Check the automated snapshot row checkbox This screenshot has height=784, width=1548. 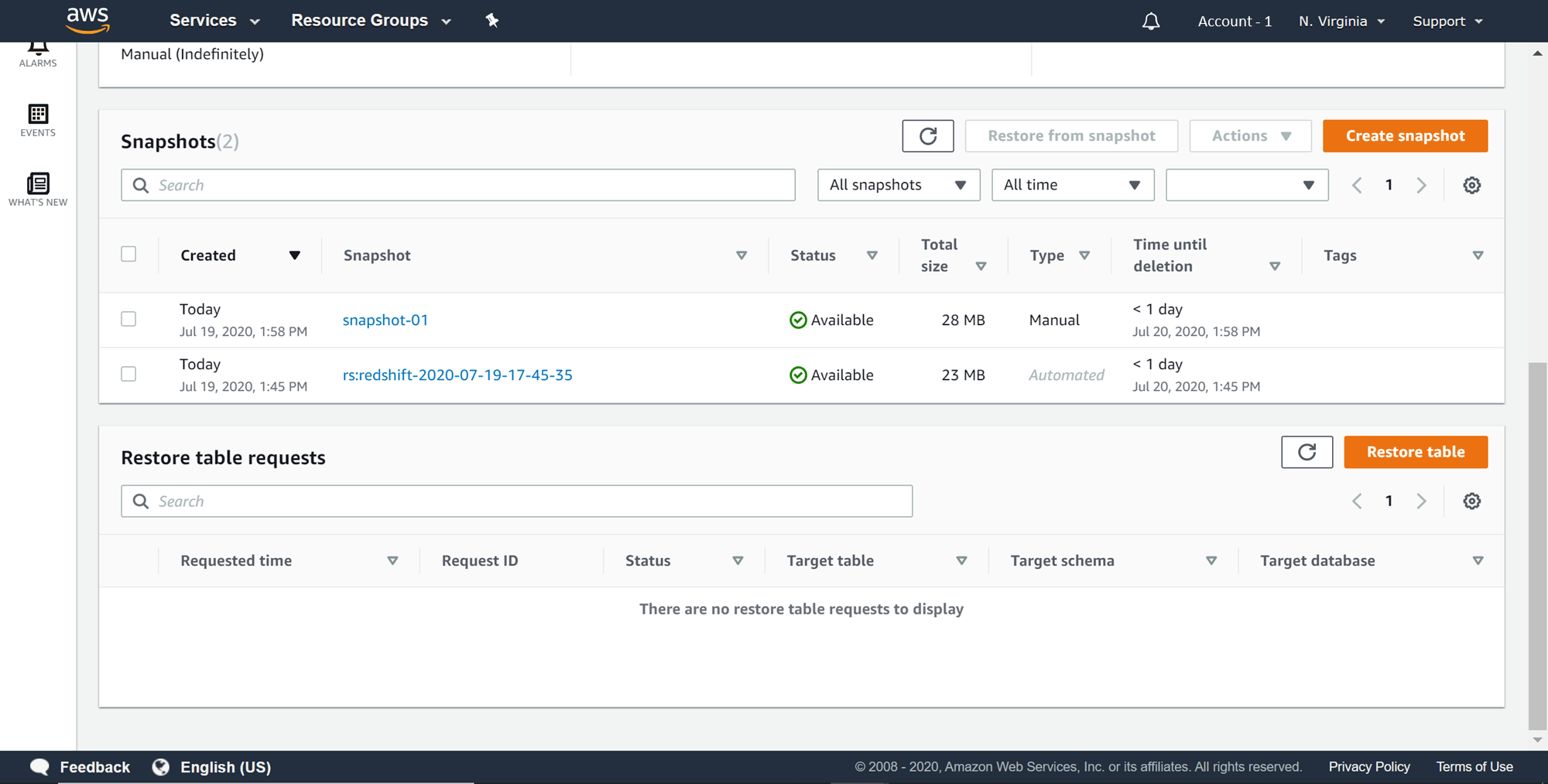128,374
